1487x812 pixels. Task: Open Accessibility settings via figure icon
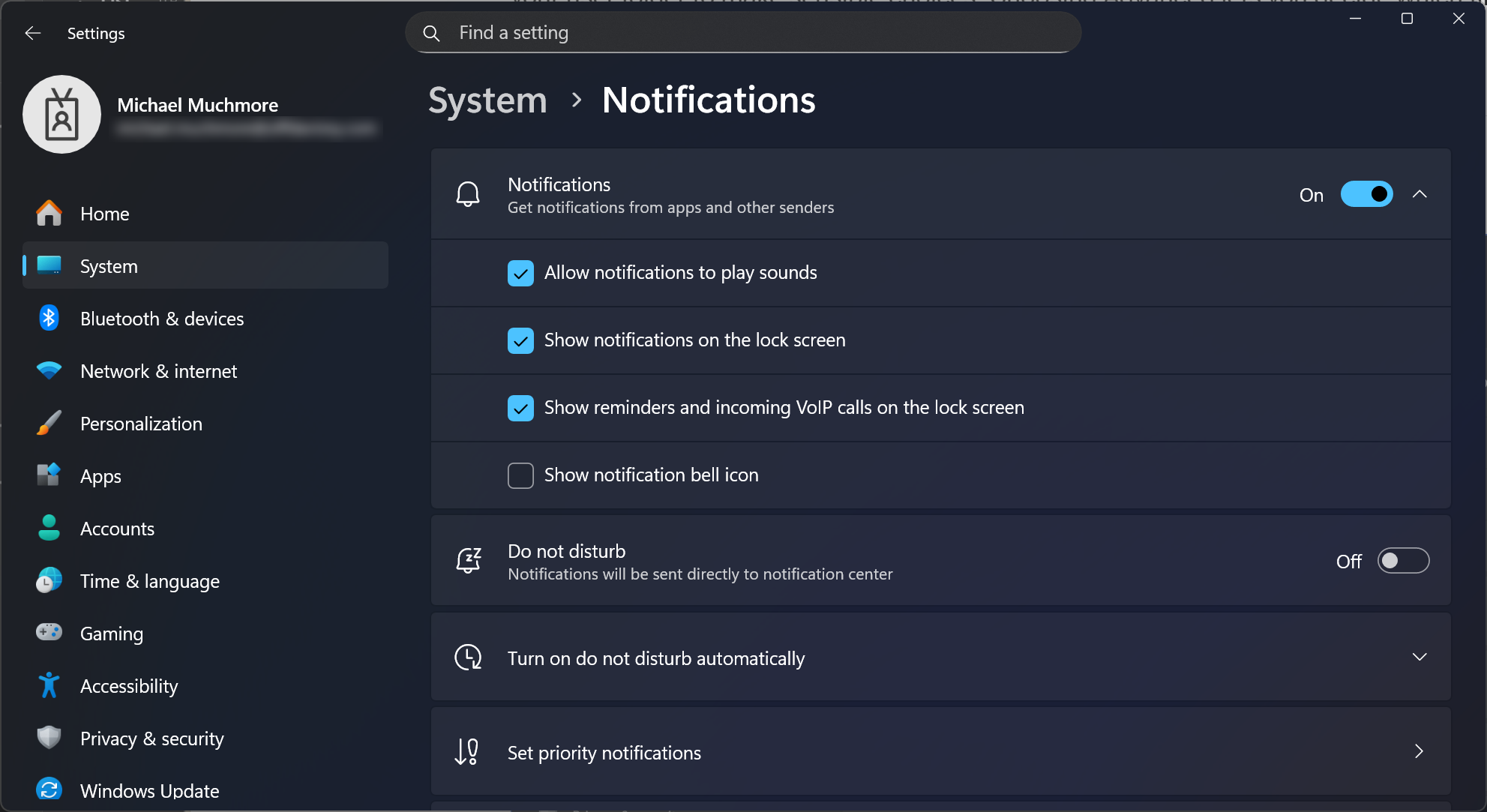click(49, 685)
